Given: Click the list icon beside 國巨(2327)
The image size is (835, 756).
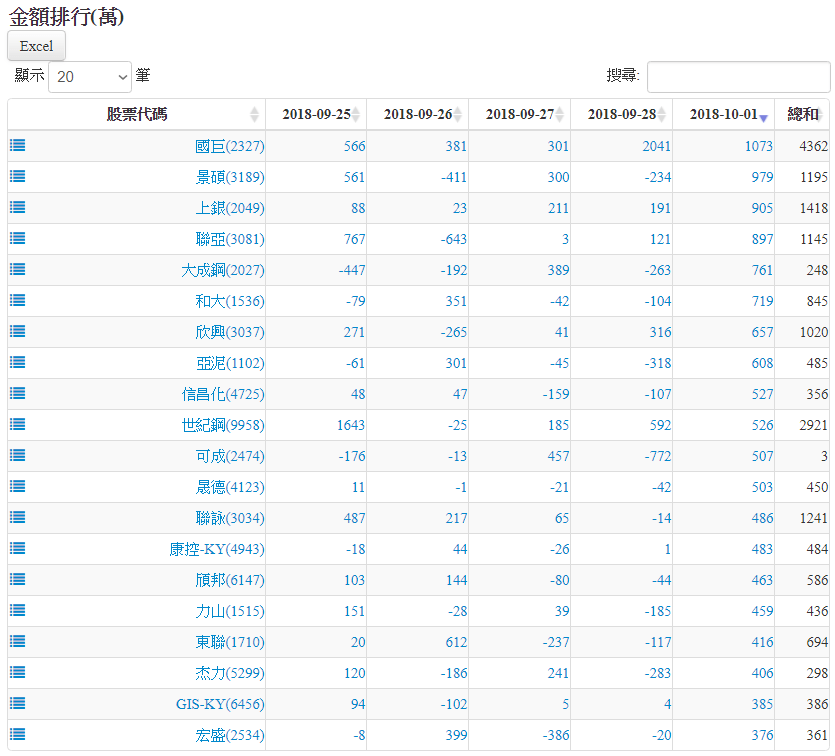Looking at the screenshot, I should [18, 145].
